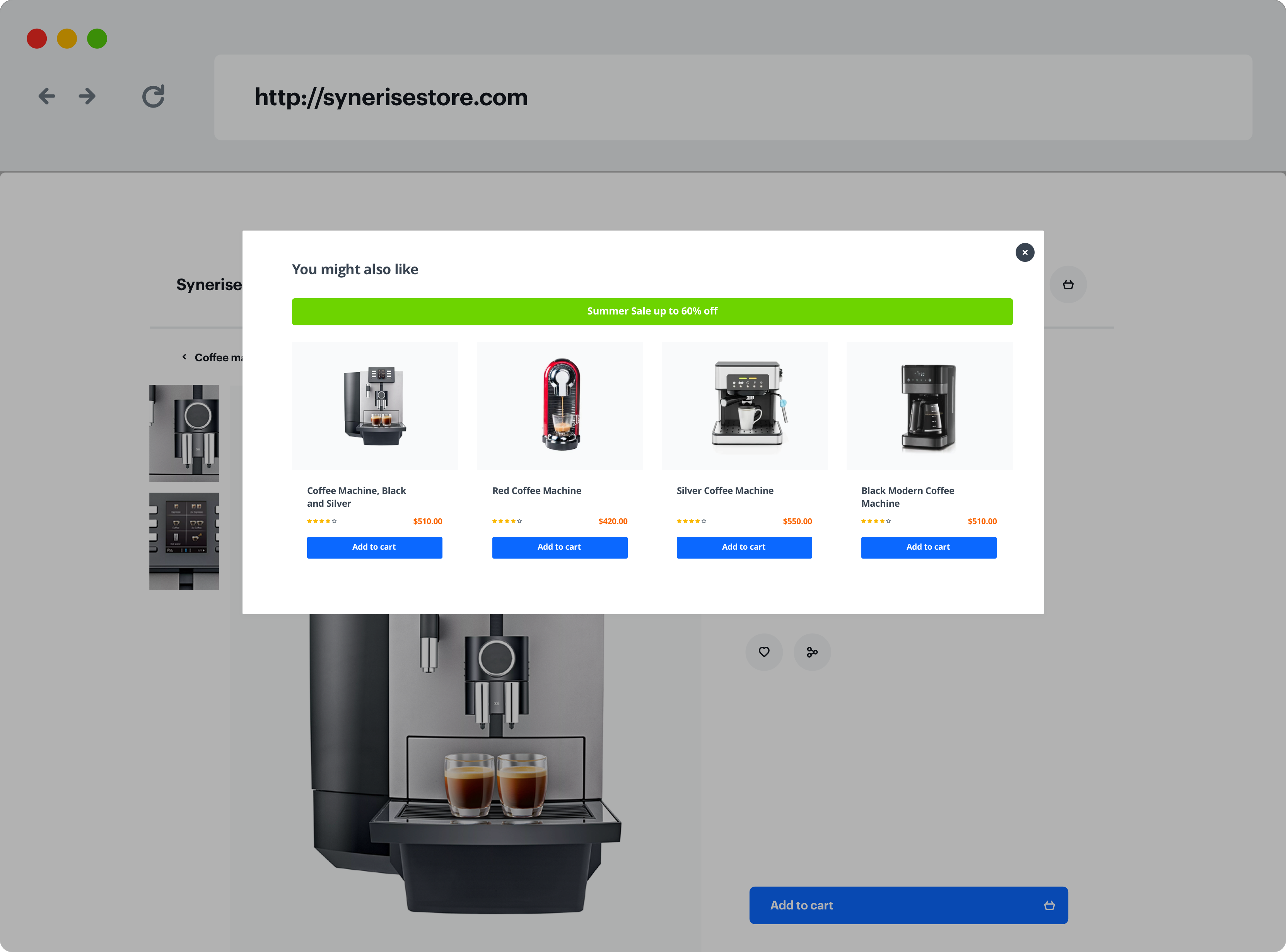Expand the breadcrumb chevron next to Coffee machines
This screenshot has height=952, width=1286.
pyautogui.click(x=184, y=357)
